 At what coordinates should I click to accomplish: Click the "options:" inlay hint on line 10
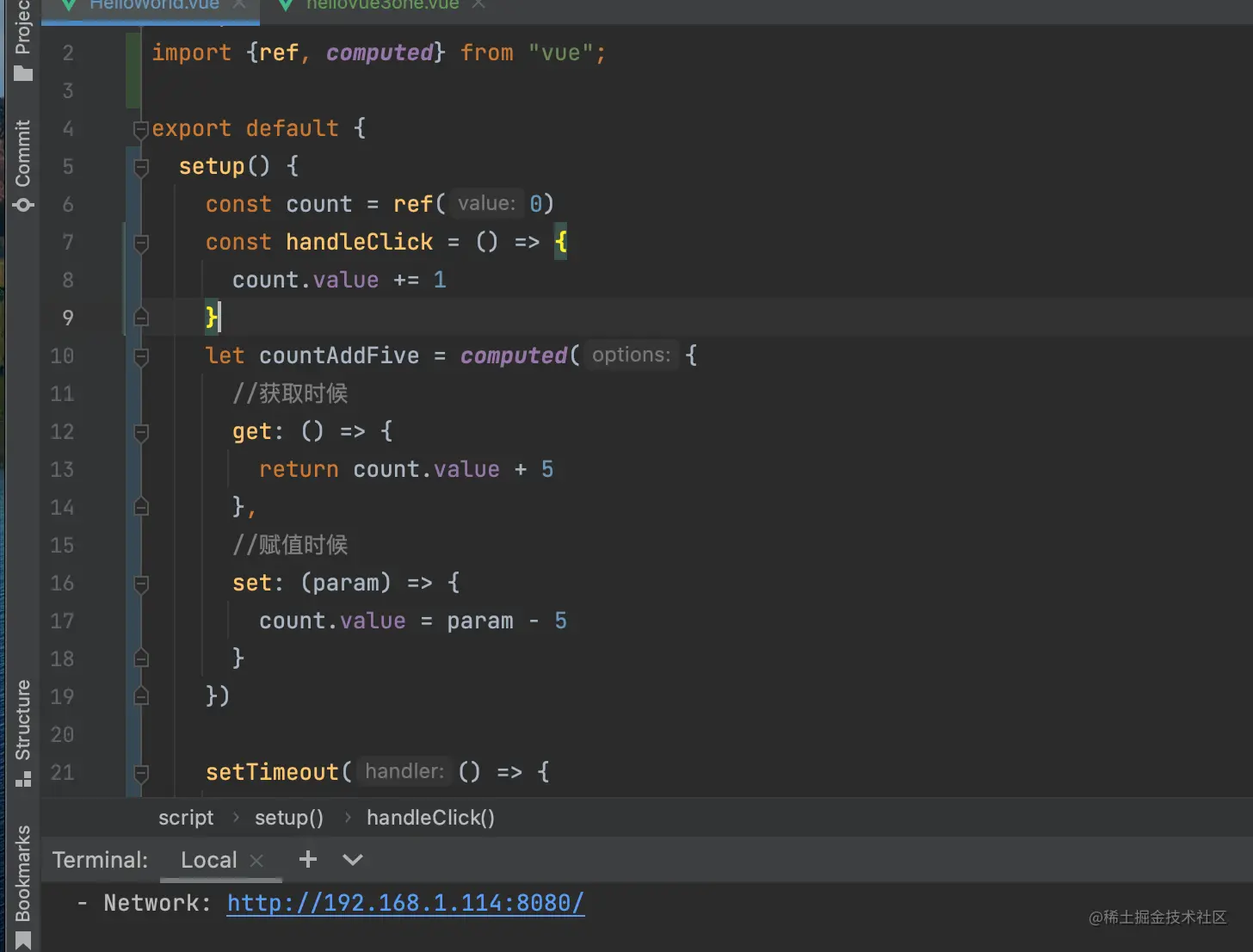[x=631, y=355]
